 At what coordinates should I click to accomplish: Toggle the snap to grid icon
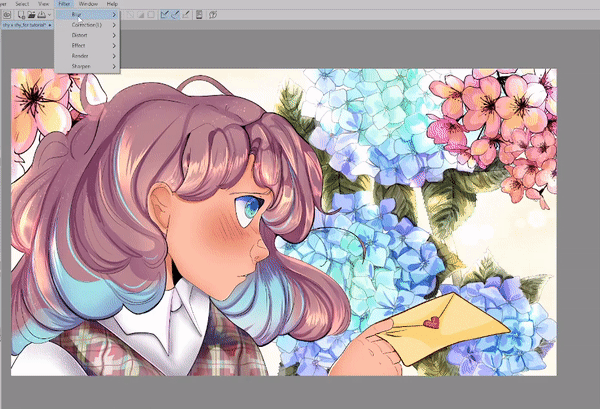186,15
